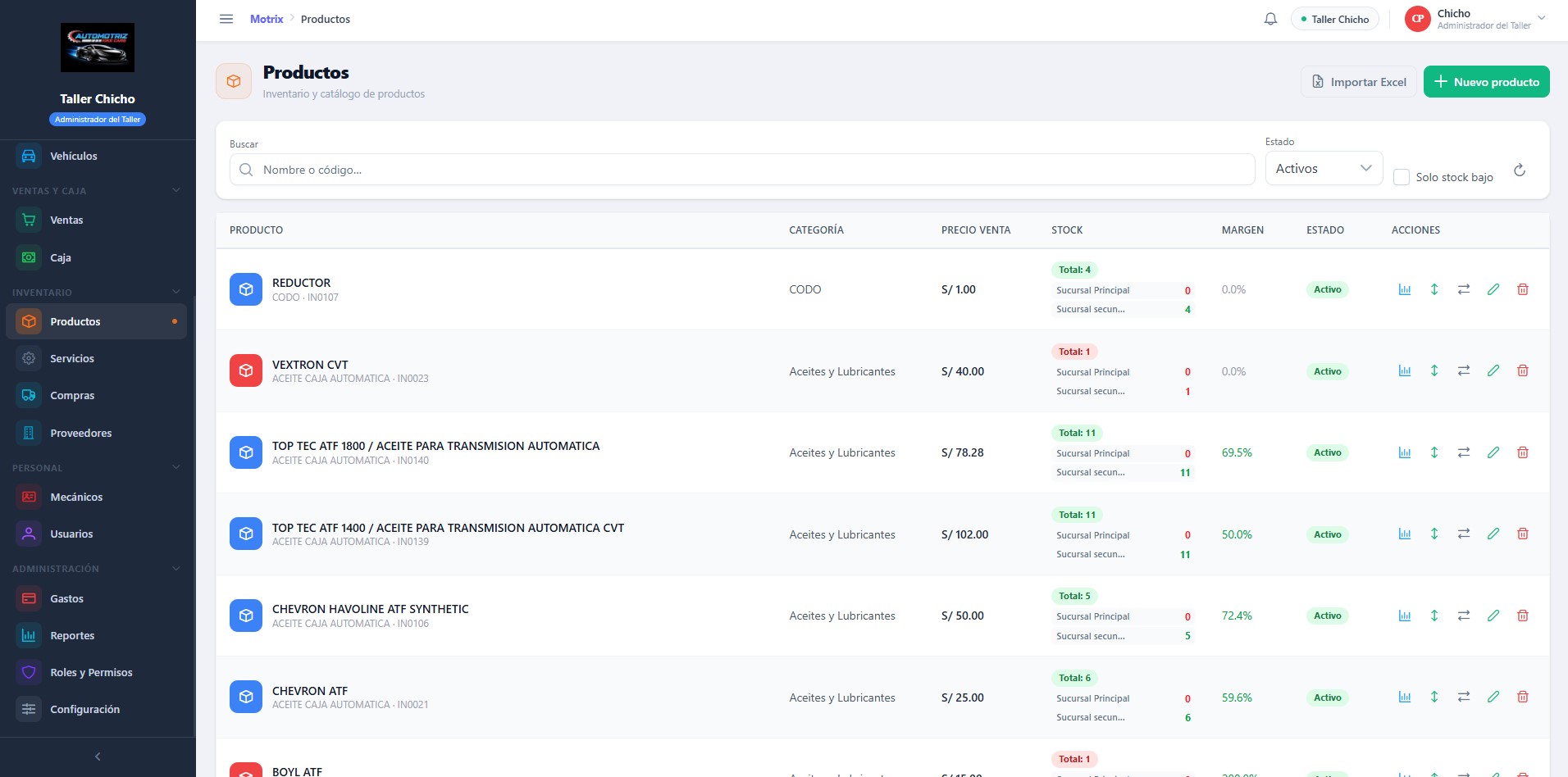Adjust stock of TOP TEC ATF 1800
The image size is (1568, 777).
click(1434, 452)
